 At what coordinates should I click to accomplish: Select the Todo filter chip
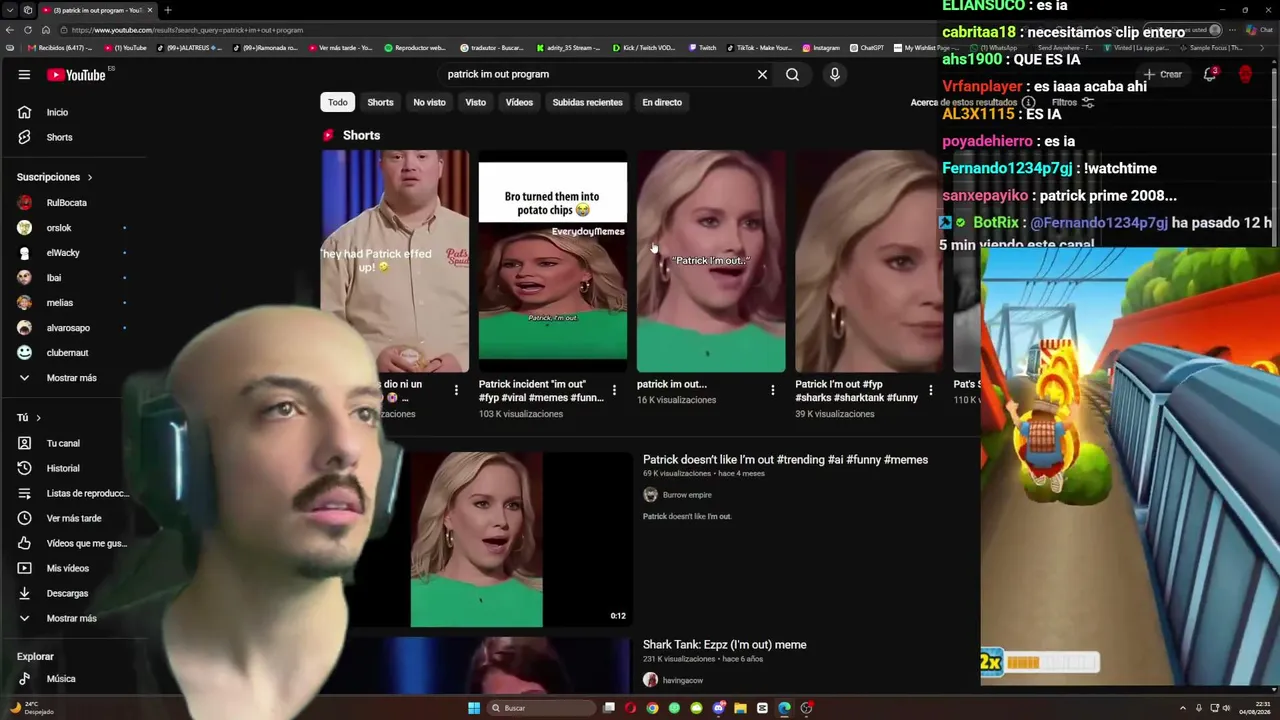pos(338,102)
